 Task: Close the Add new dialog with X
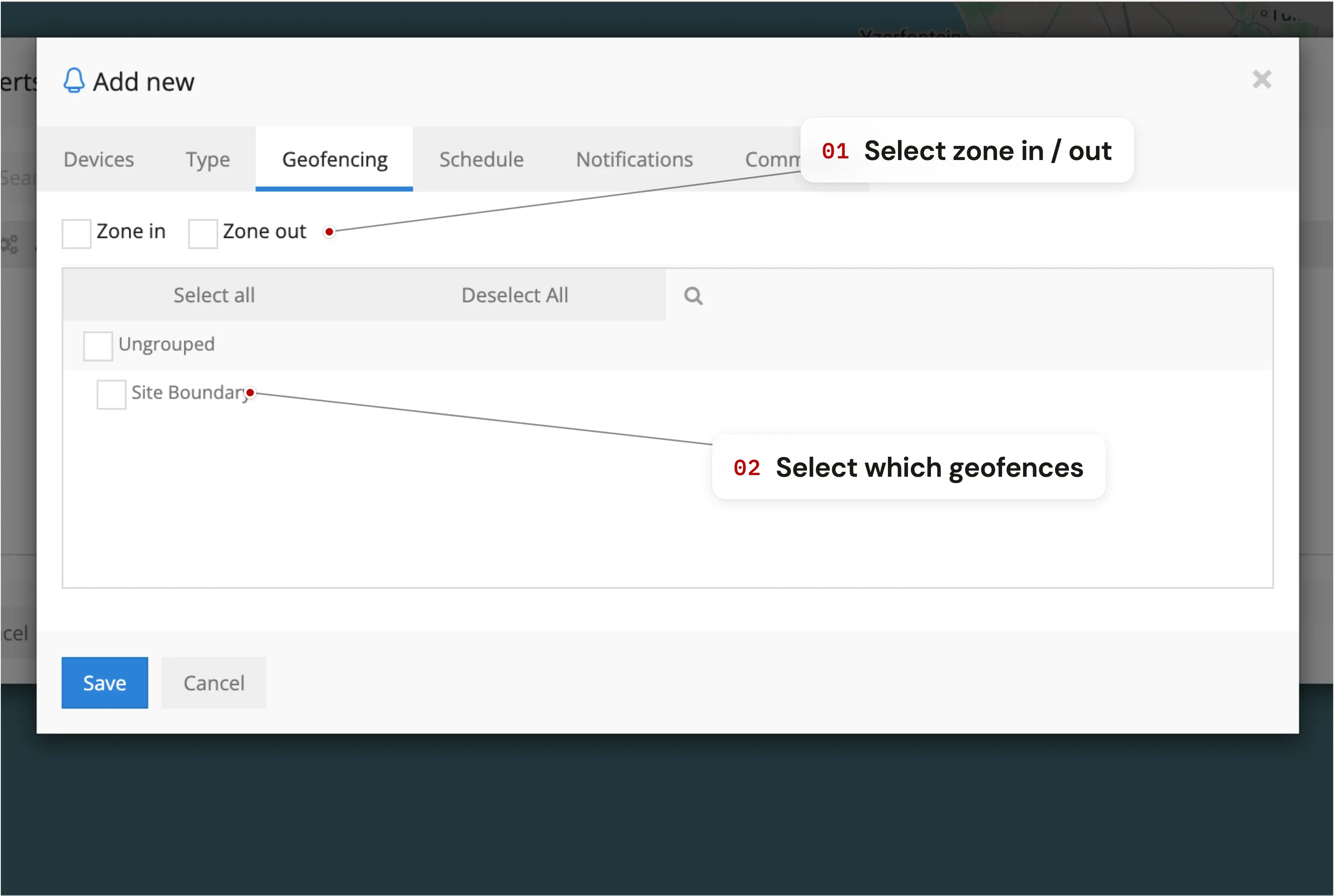coord(1261,80)
